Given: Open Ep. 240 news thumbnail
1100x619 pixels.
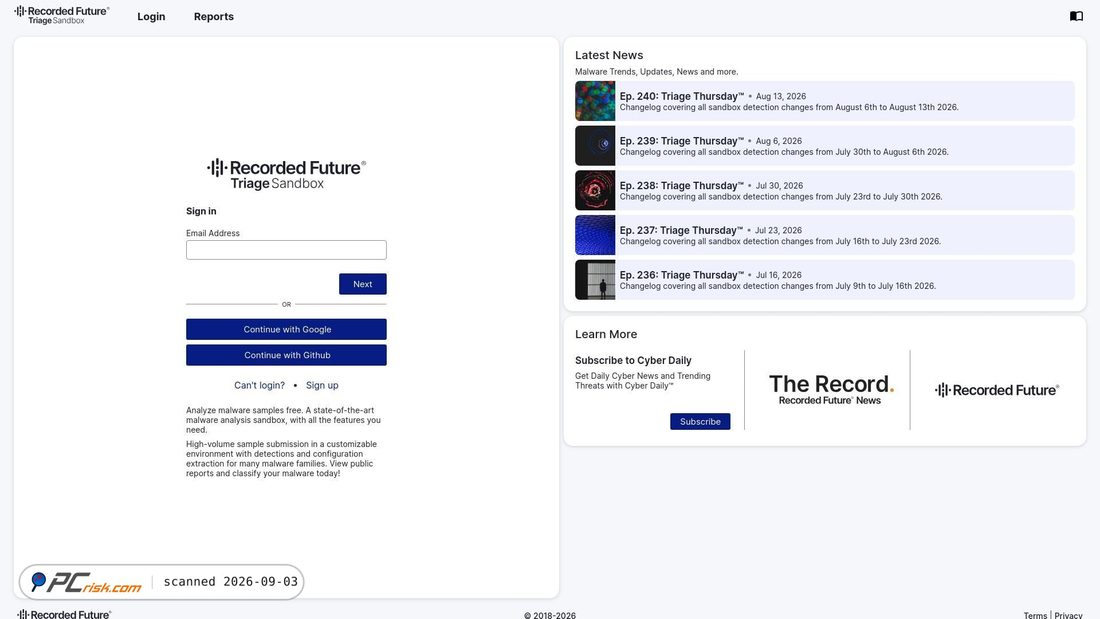Looking at the screenshot, I should 595,101.
